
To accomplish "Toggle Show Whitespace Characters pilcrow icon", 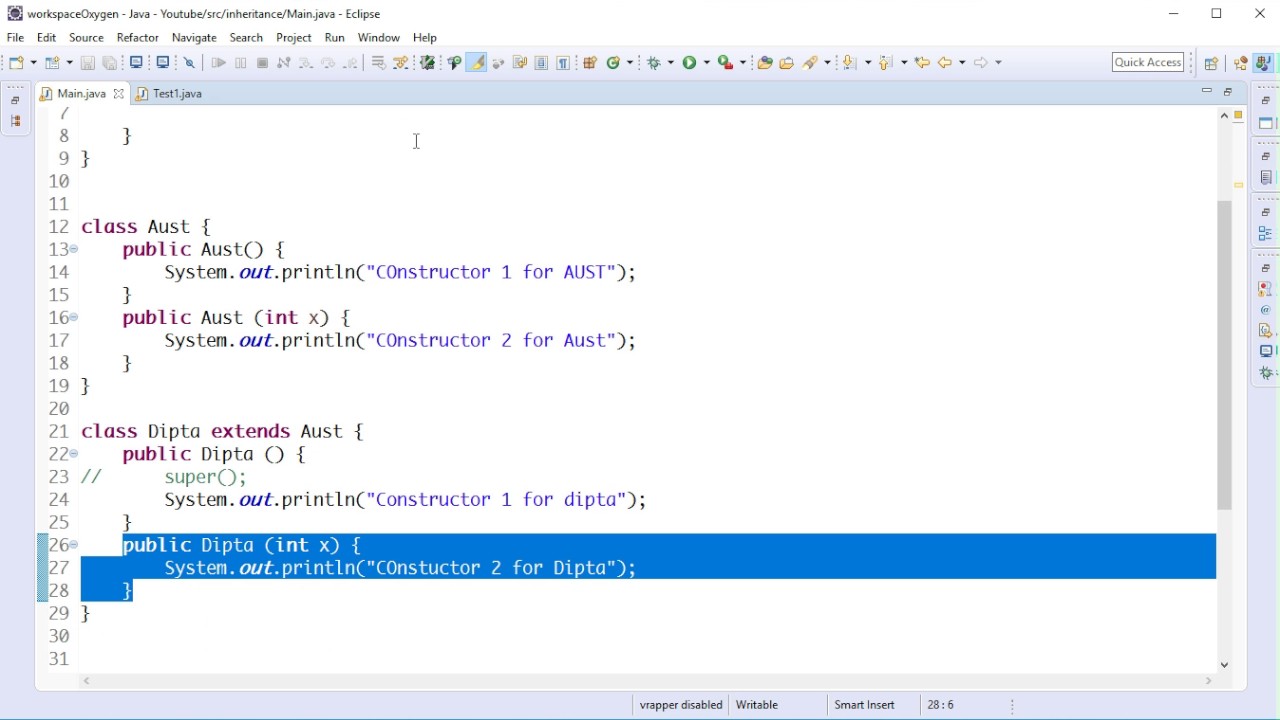I will pyautogui.click(x=564, y=62).
